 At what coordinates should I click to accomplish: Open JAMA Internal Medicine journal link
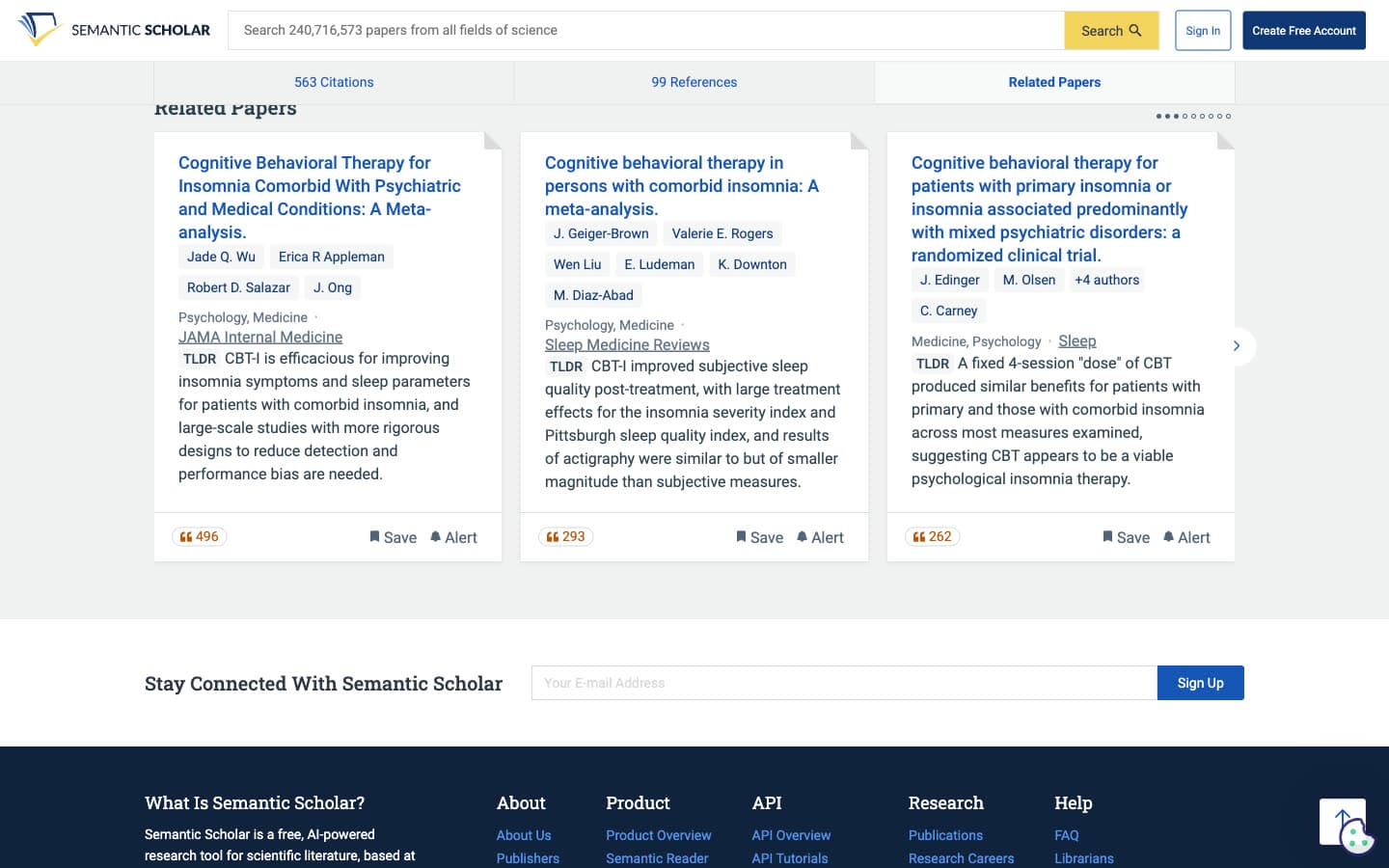[x=260, y=337]
